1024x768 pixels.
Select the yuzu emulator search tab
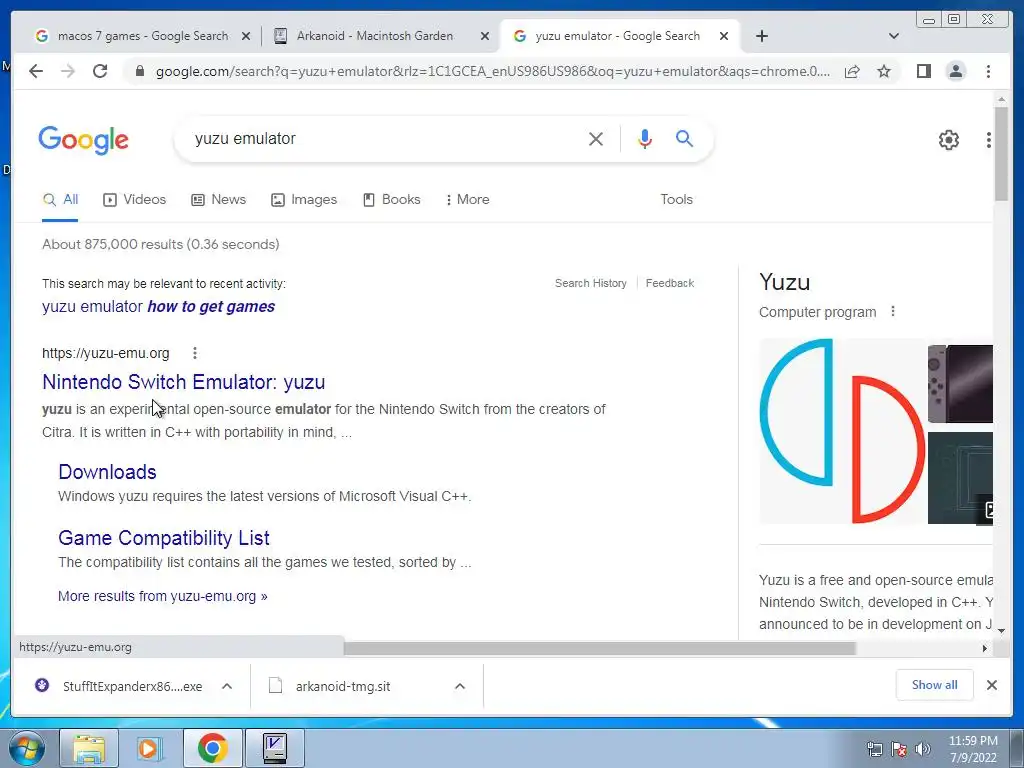click(x=617, y=36)
